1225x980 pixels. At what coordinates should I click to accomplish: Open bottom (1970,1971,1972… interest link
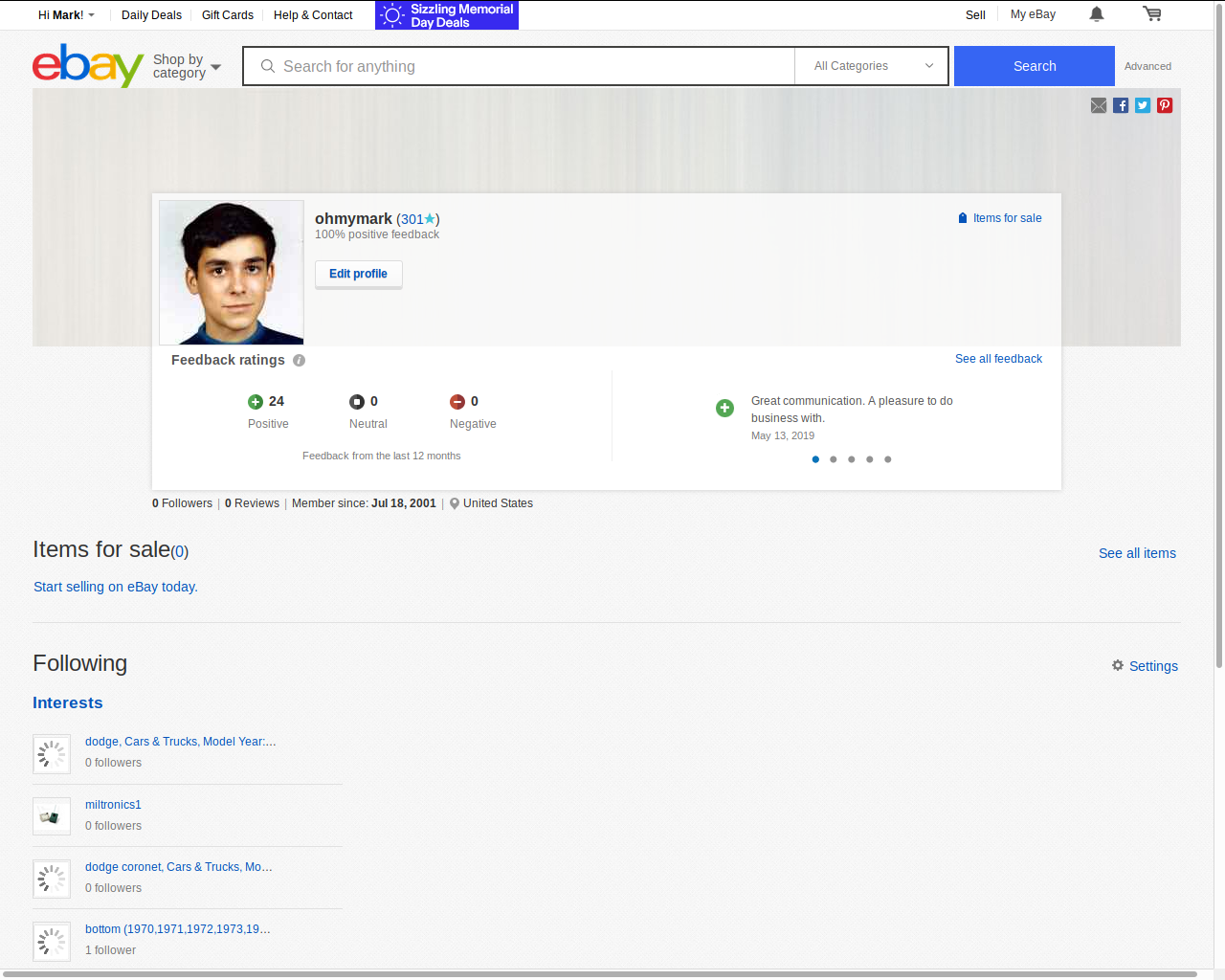click(x=178, y=929)
